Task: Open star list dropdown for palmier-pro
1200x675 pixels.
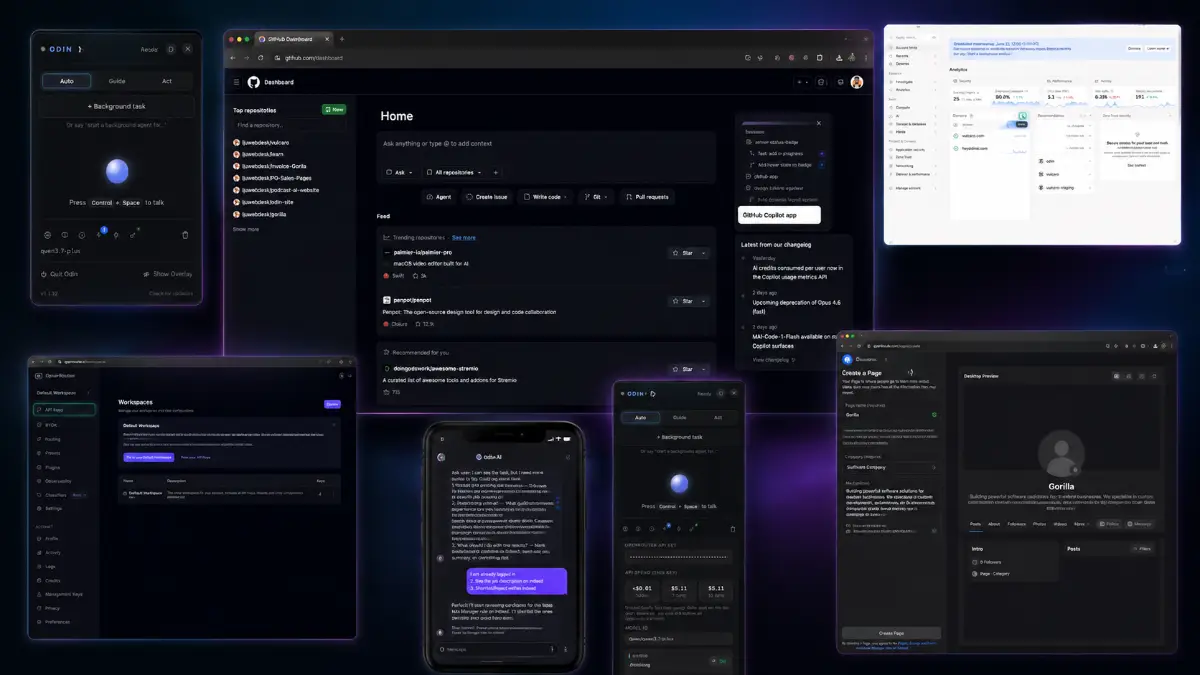Action: tap(704, 253)
